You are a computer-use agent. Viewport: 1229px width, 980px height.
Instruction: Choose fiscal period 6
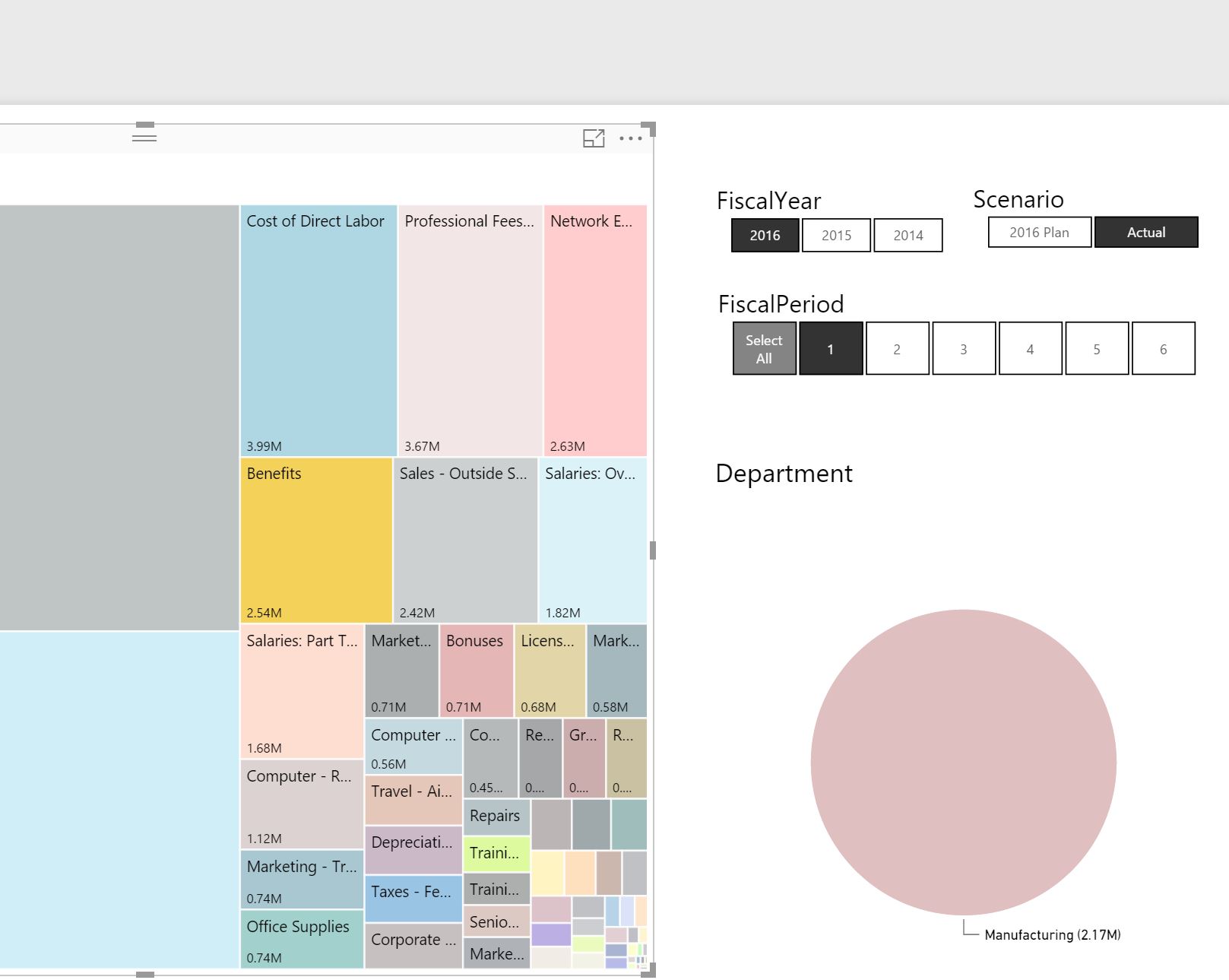pos(1164,349)
